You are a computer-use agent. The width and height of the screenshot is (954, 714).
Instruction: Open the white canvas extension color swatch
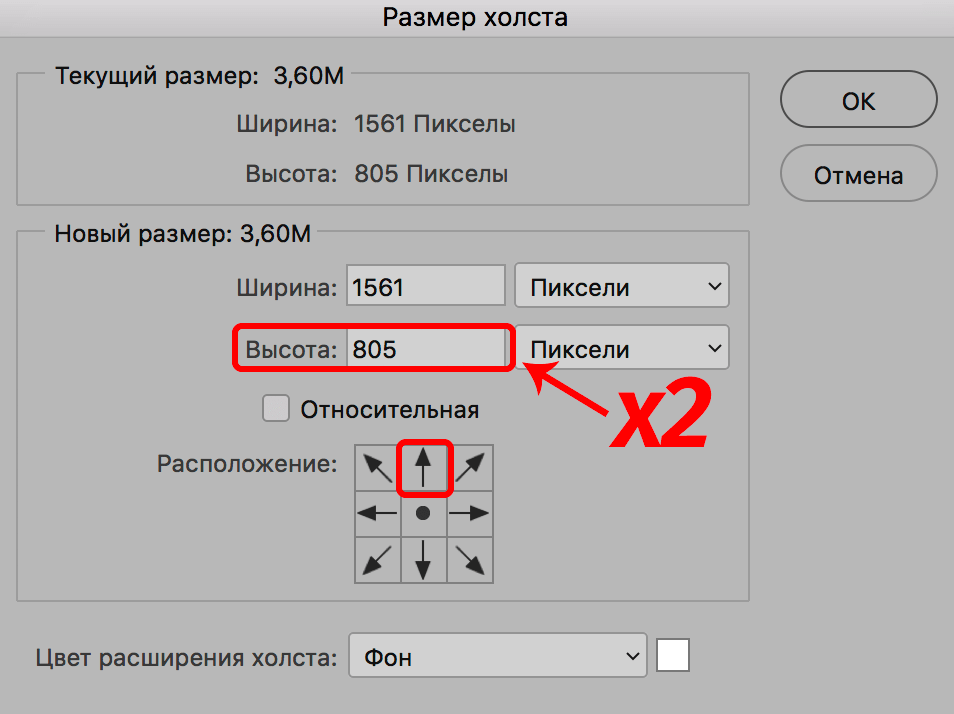click(673, 656)
